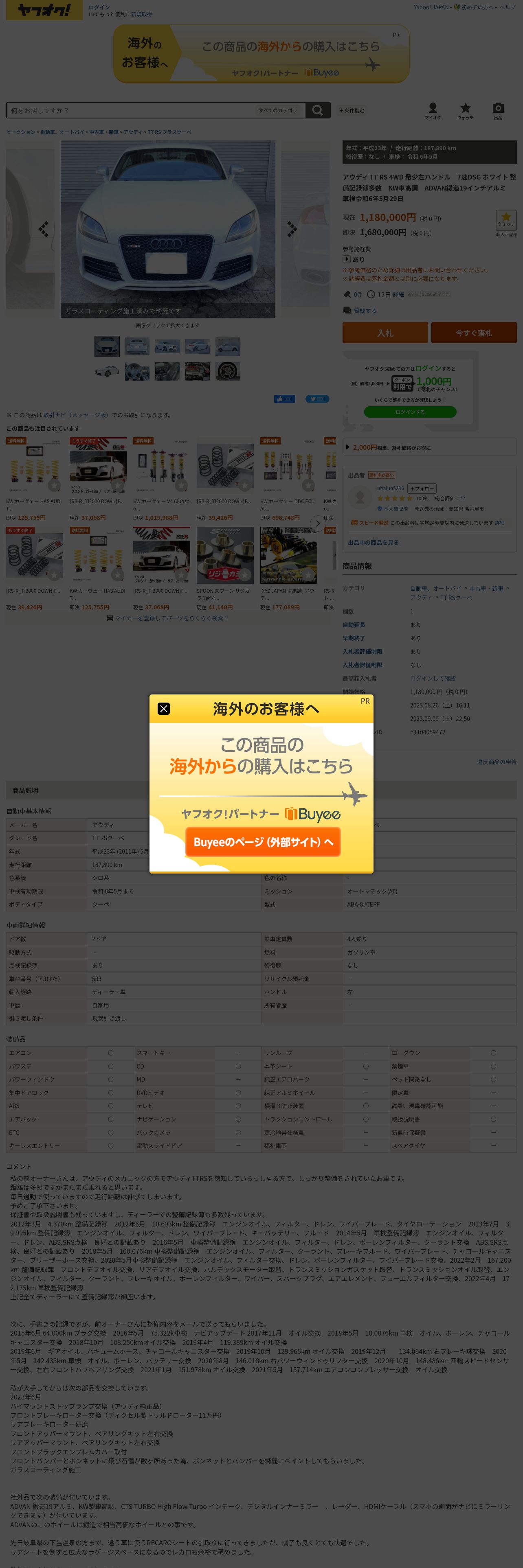Click the Facebook like button
Image resolution: width=523 pixels, height=1568 pixels.
click(x=284, y=399)
